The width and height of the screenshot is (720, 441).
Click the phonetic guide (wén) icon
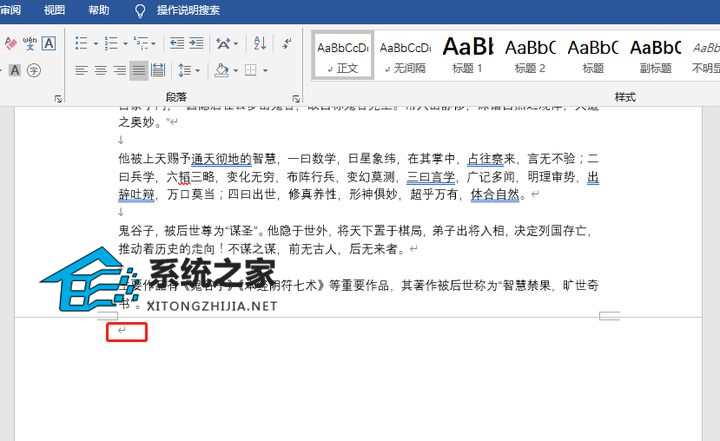click(x=30, y=43)
